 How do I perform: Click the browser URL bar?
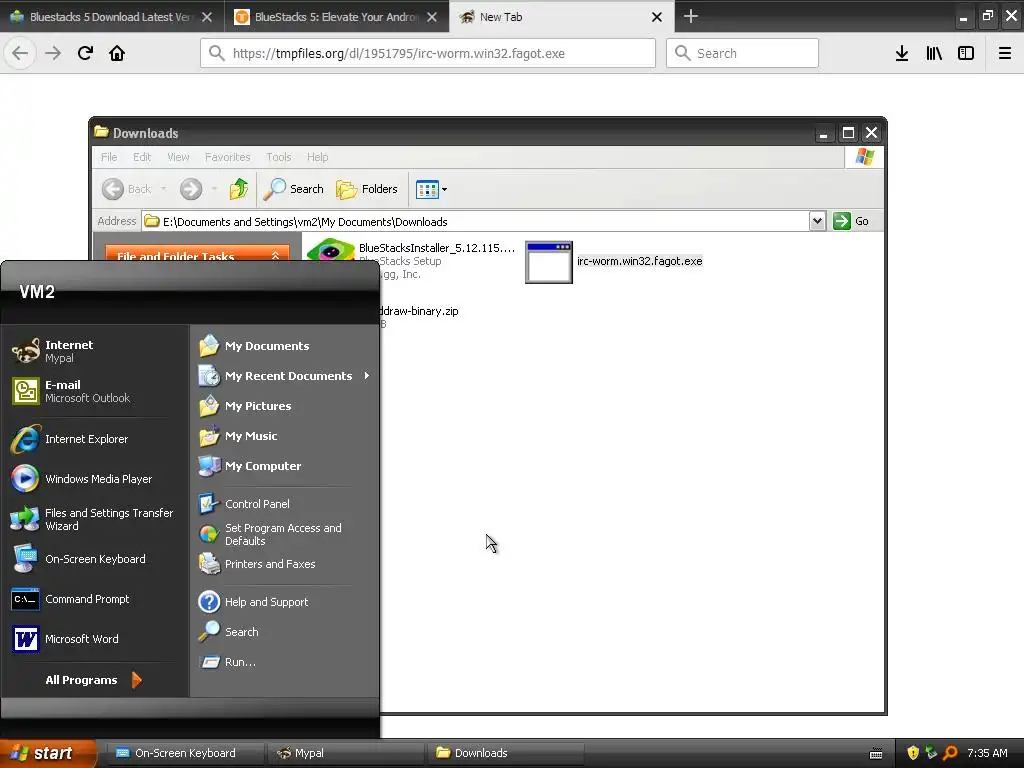[428, 53]
